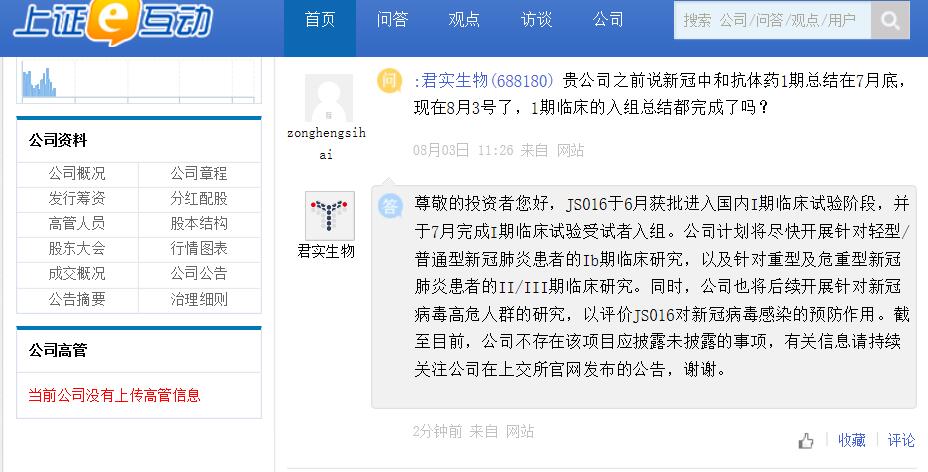Click 评论 to comment

pyautogui.click(x=901, y=440)
